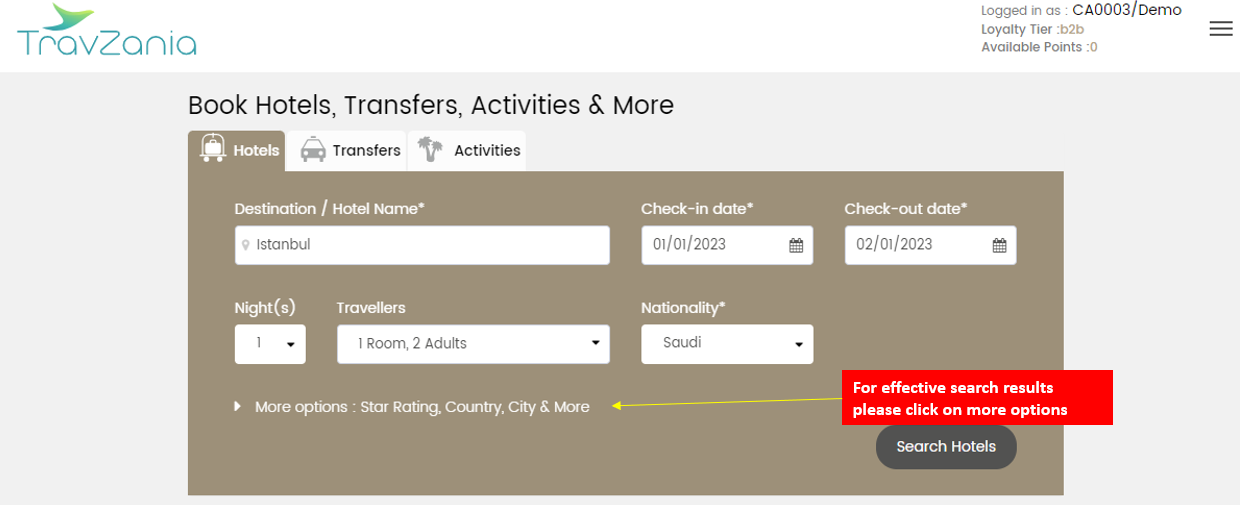
Task: Click the Check-in date field
Action: coord(715,245)
